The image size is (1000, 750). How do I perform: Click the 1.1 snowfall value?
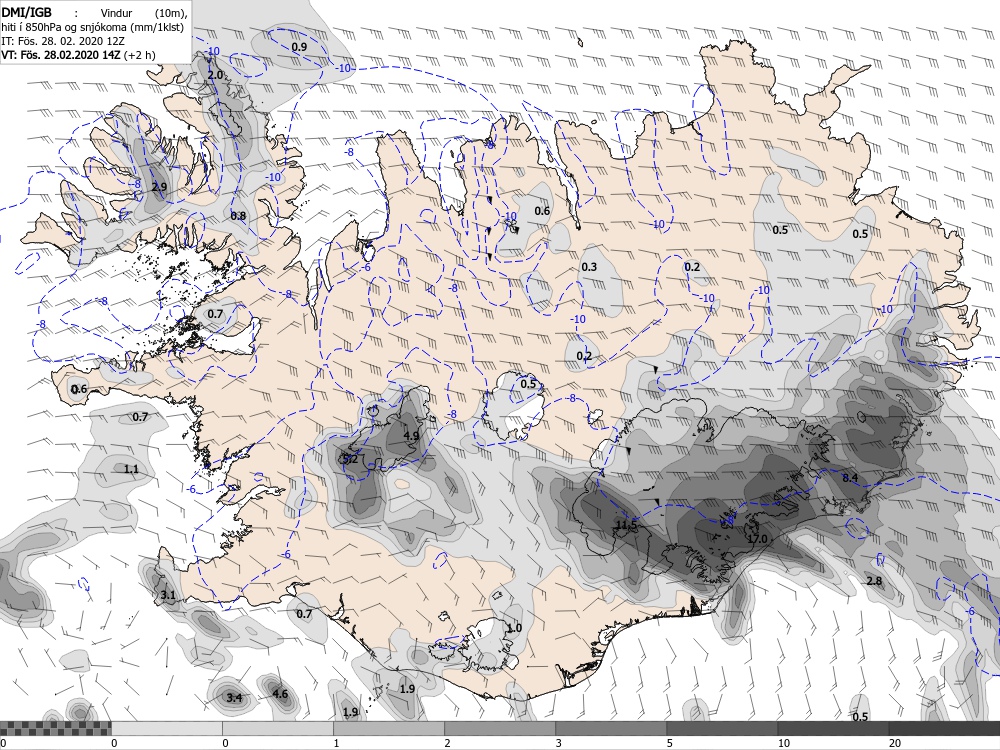(131, 469)
